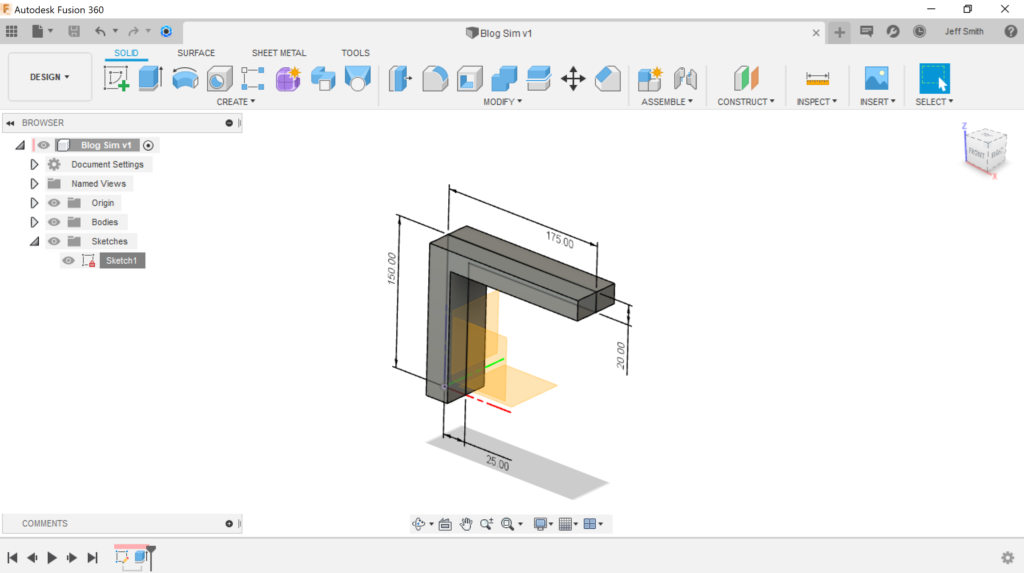Switch to the SURFACE tab
This screenshot has width=1024, height=573.
pyautogui.click(x=196, y=53)
